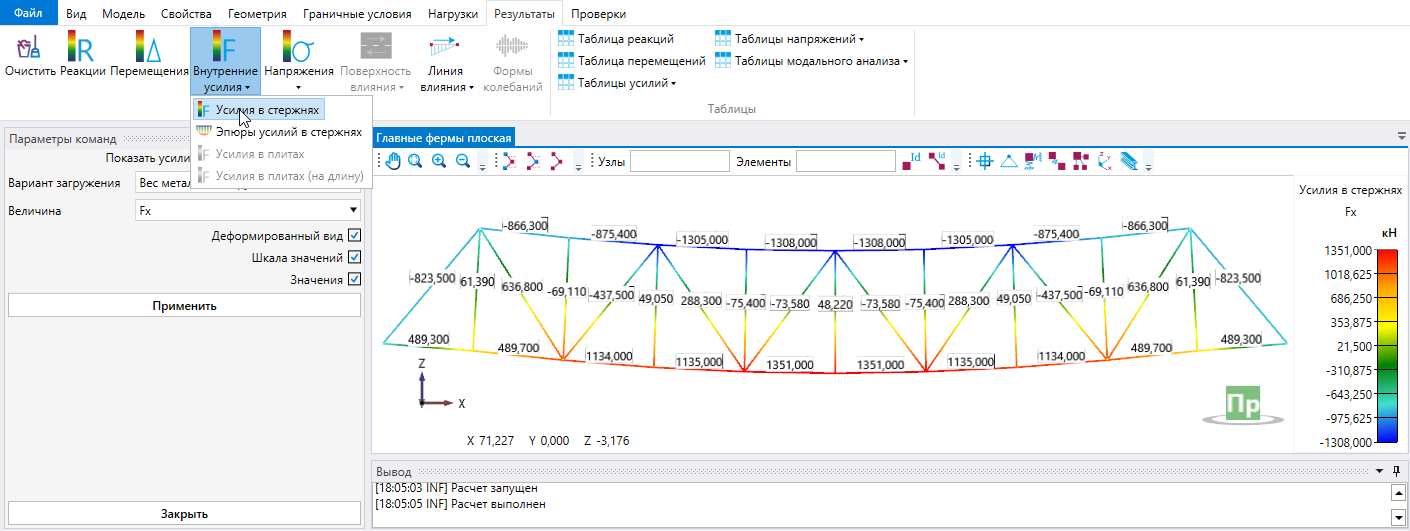1410x531 pixels.
Task: Click the -1308,000 legend minimum value
Action: coord(1346,442)
